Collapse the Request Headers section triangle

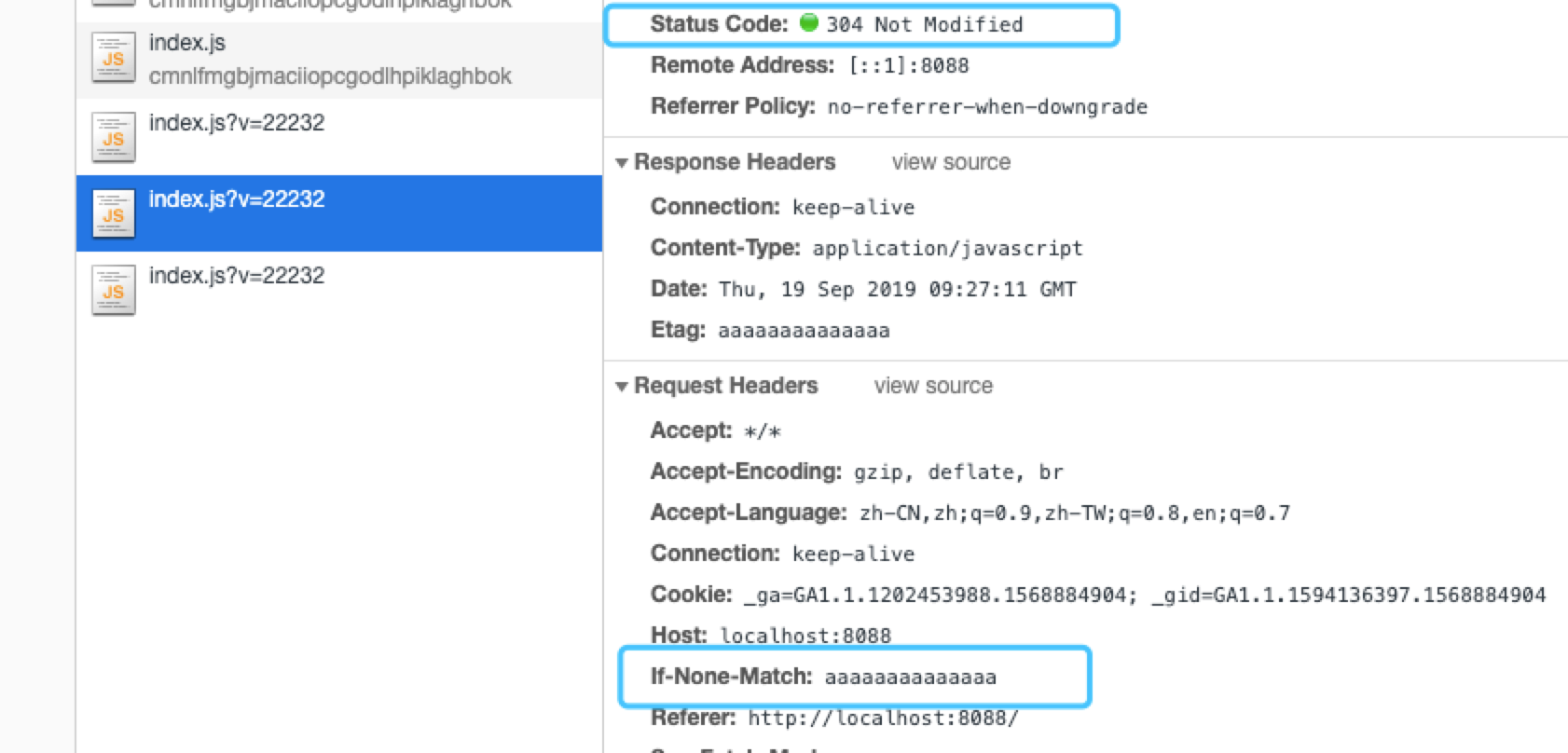622,387
